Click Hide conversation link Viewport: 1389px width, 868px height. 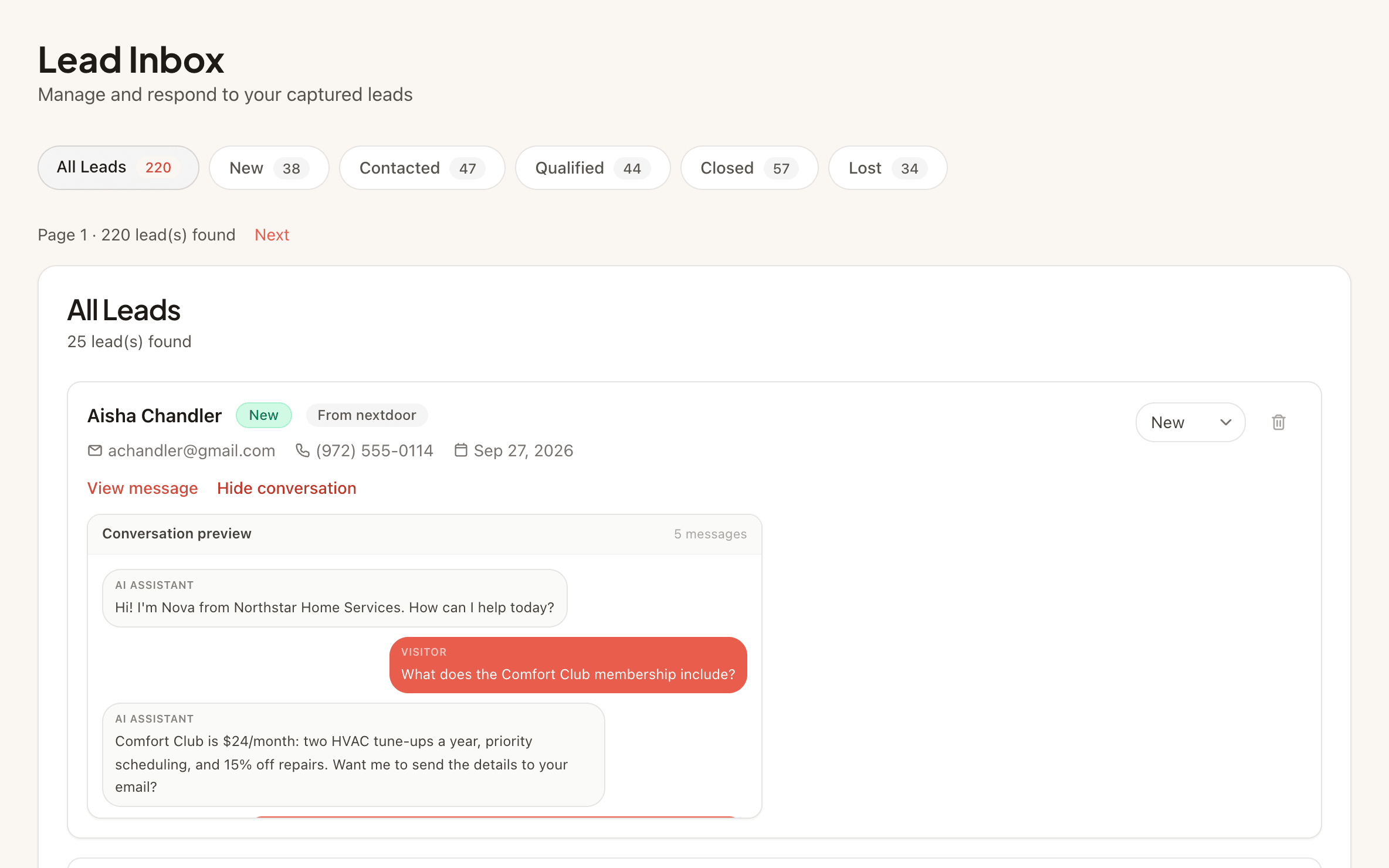pyautogui.click(x=287, y=489)
